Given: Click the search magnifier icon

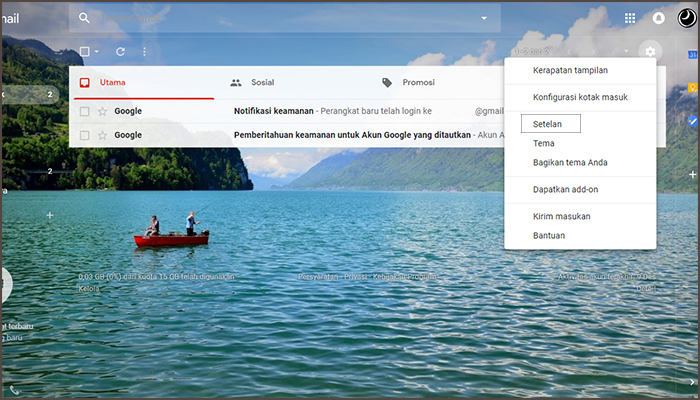Looking at the screenshot, I should coord(84,18).
